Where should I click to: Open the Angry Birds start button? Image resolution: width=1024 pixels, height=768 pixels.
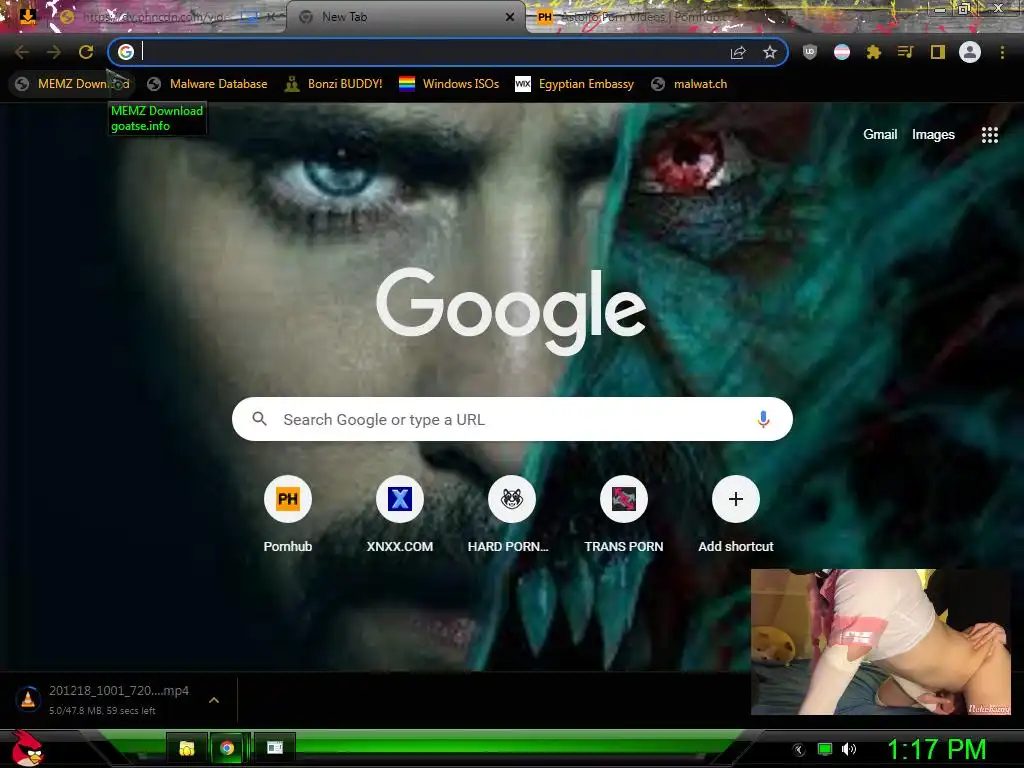(27, 748)
